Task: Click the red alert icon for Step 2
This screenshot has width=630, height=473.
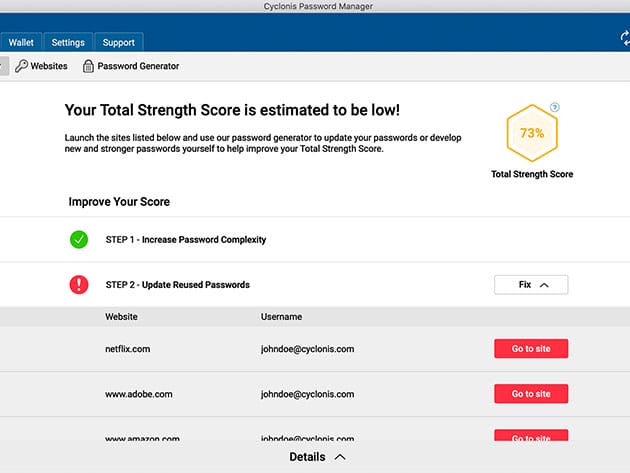Action: pos(79,285)
